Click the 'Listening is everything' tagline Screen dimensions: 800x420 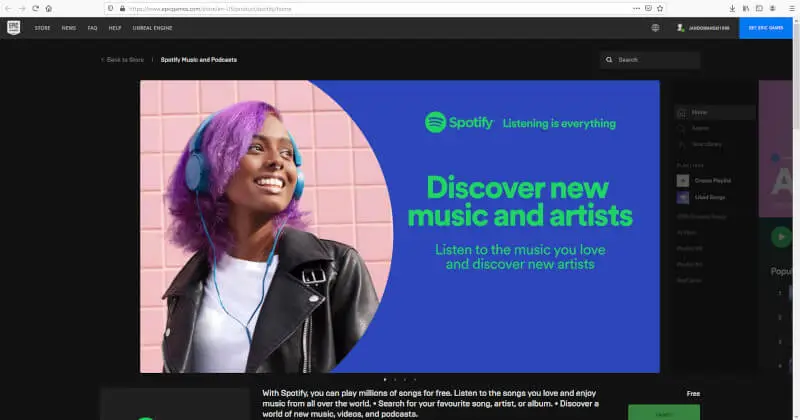pyautogui.click(x=559, y=123)
